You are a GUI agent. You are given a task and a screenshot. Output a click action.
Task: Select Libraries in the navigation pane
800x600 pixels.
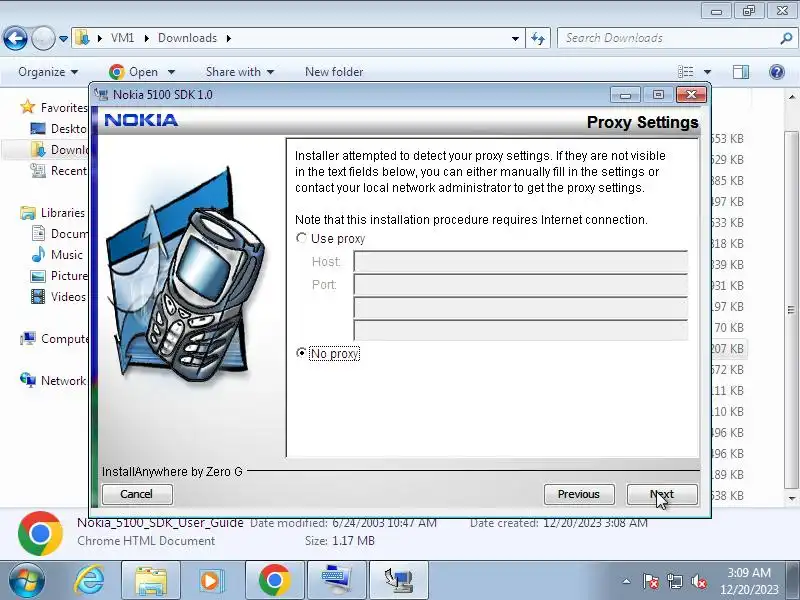53,213
